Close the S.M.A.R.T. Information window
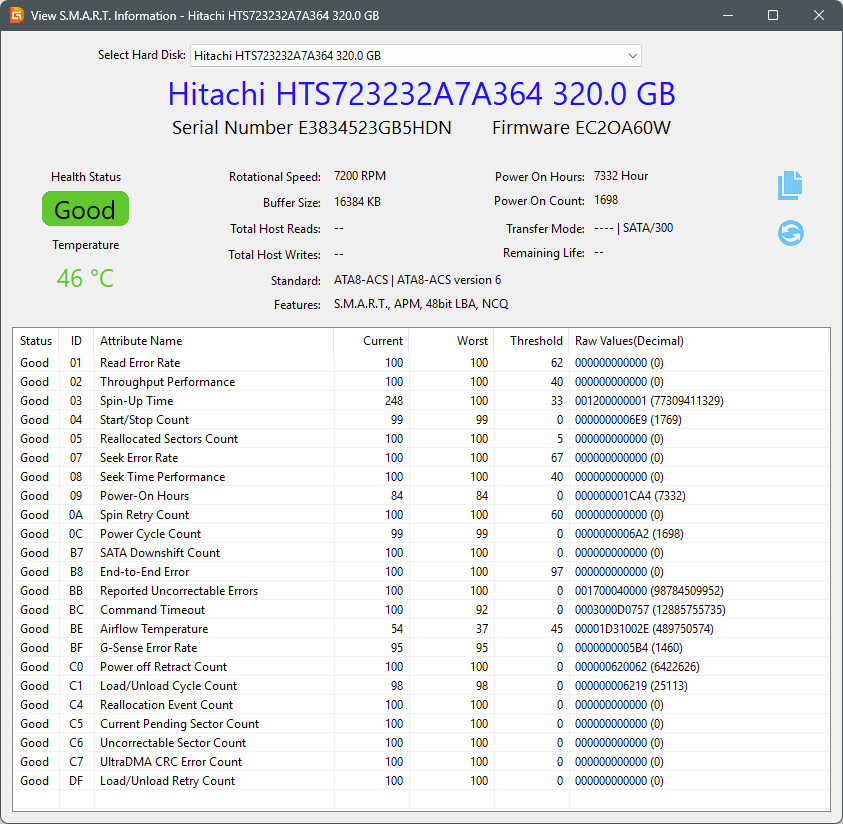This screenshot has width=843, height=824. 819,15
